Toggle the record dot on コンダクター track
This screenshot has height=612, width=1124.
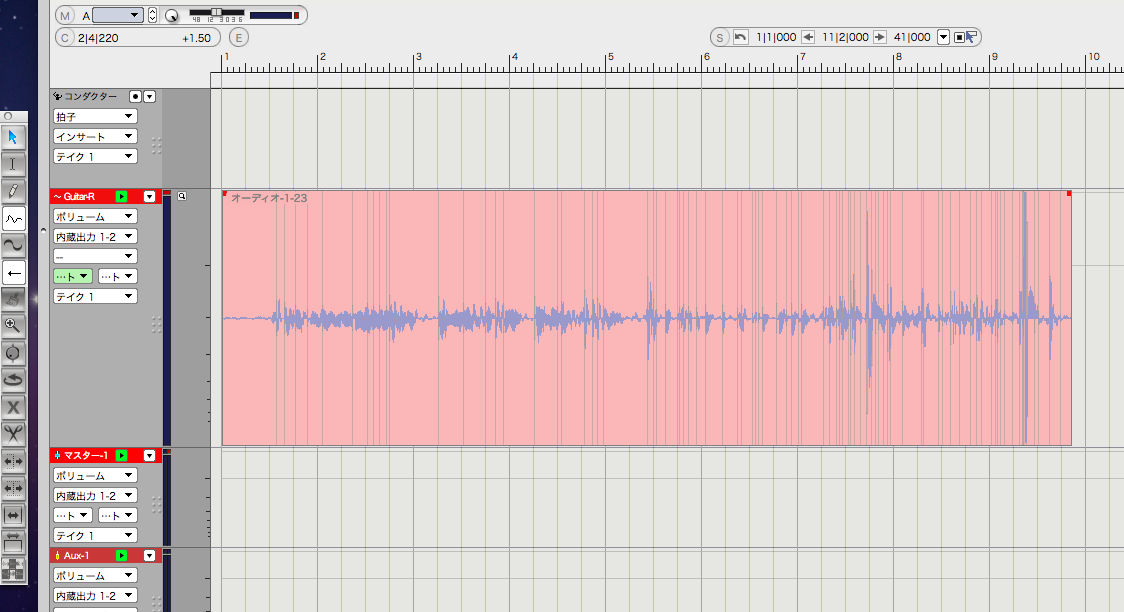pos(135,97)
